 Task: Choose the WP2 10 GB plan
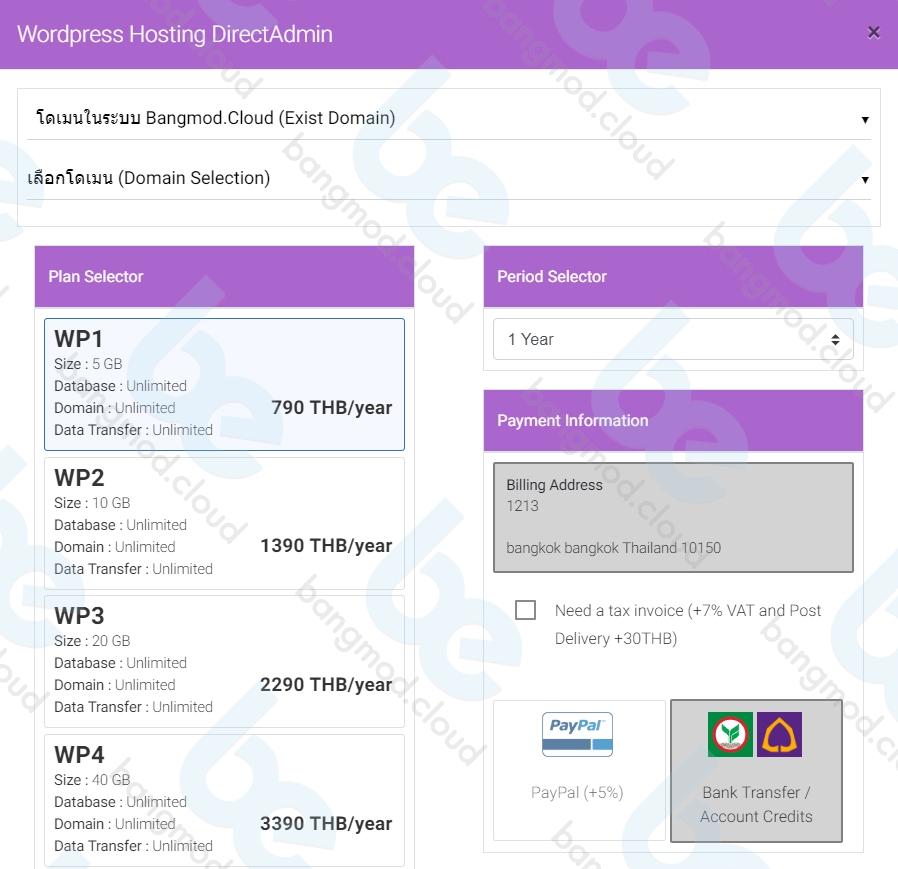[x=224, y=524]
